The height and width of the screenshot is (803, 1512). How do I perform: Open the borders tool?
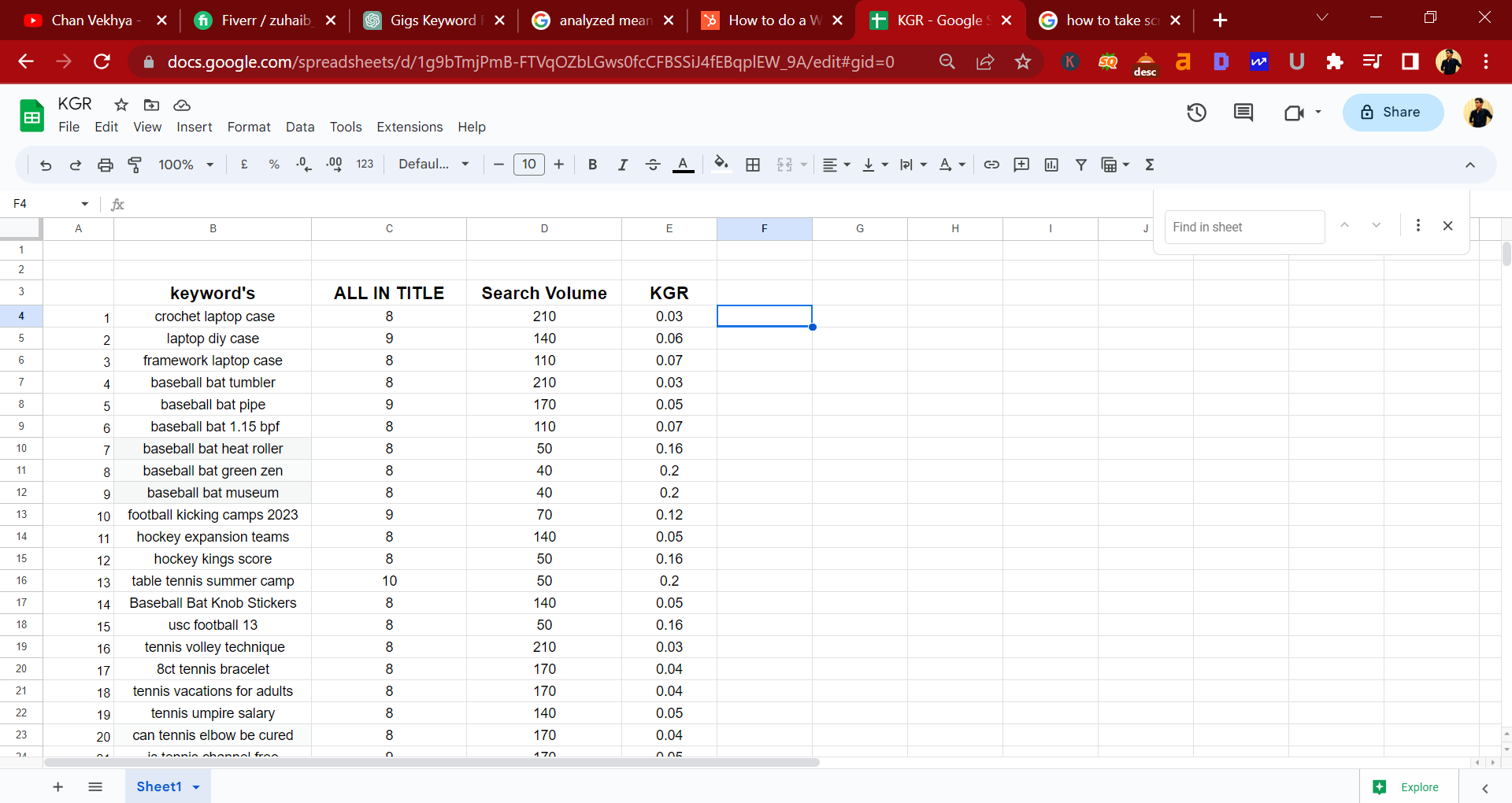click(x=753, y=165)
